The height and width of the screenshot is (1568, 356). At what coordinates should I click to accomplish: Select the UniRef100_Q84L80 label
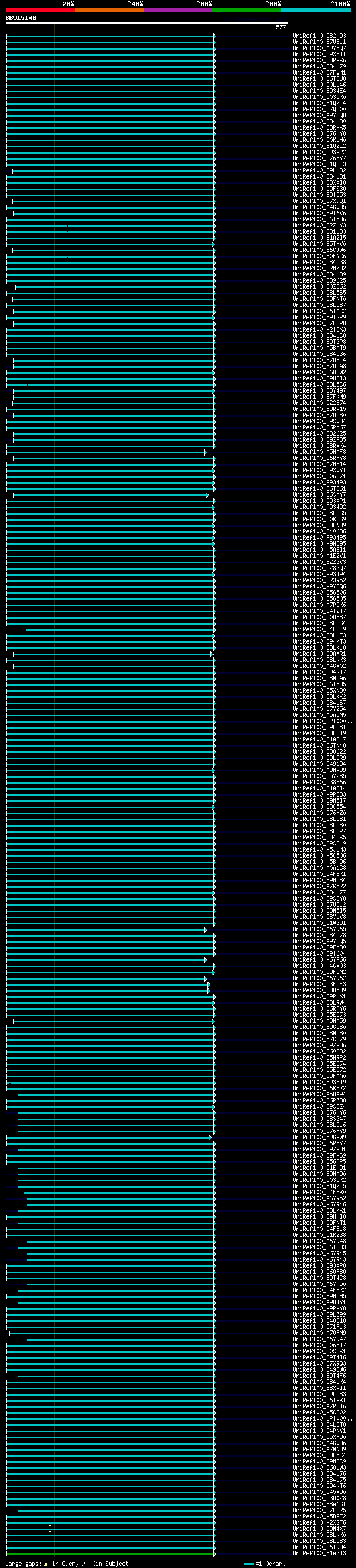(x=319, y=122)
